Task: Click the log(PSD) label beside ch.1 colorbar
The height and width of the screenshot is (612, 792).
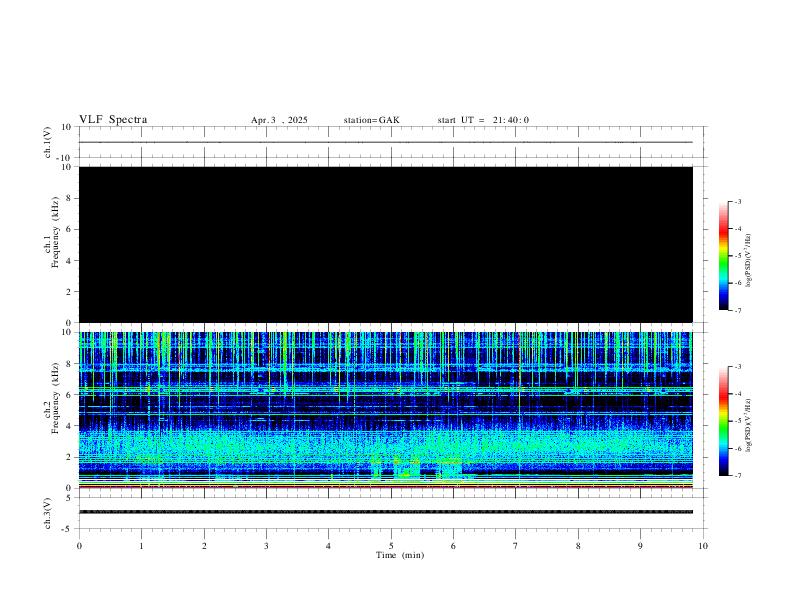Action: click(x=748, y=260)
